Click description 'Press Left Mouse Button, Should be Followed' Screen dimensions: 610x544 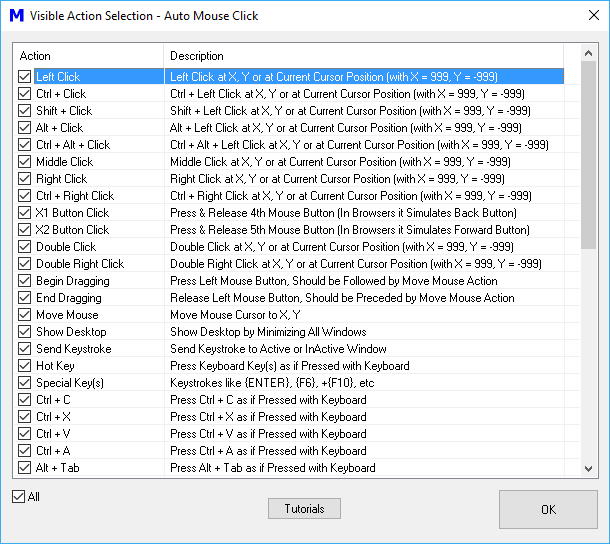click(x=334, y=281)
